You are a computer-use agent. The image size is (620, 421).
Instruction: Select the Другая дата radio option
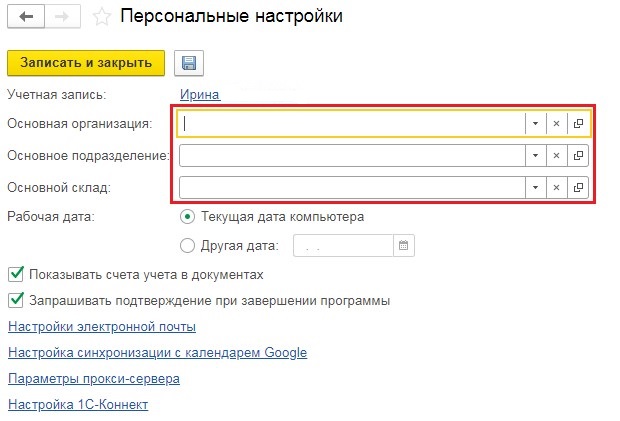coord(187,245)
